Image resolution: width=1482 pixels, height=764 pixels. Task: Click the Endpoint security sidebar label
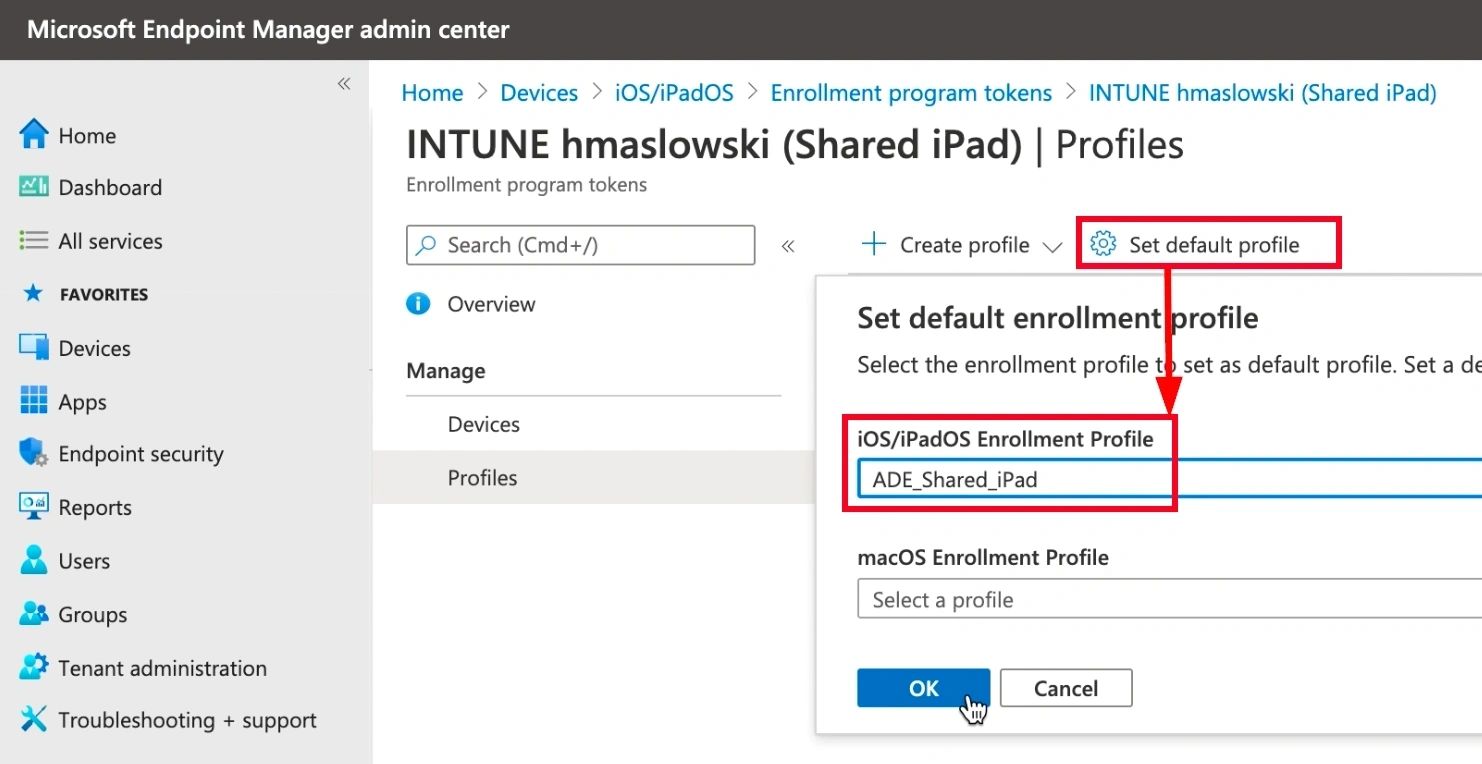coord(141,454)
